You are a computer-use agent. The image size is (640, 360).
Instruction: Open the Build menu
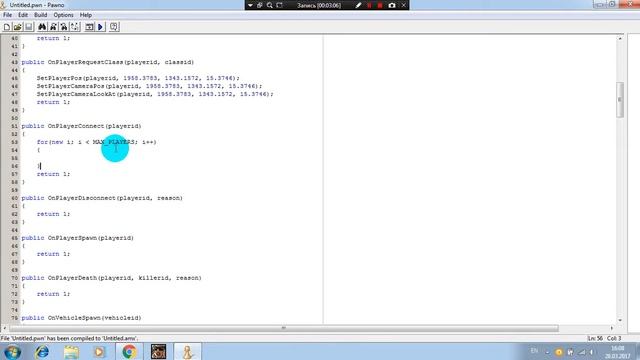(40, 15)
